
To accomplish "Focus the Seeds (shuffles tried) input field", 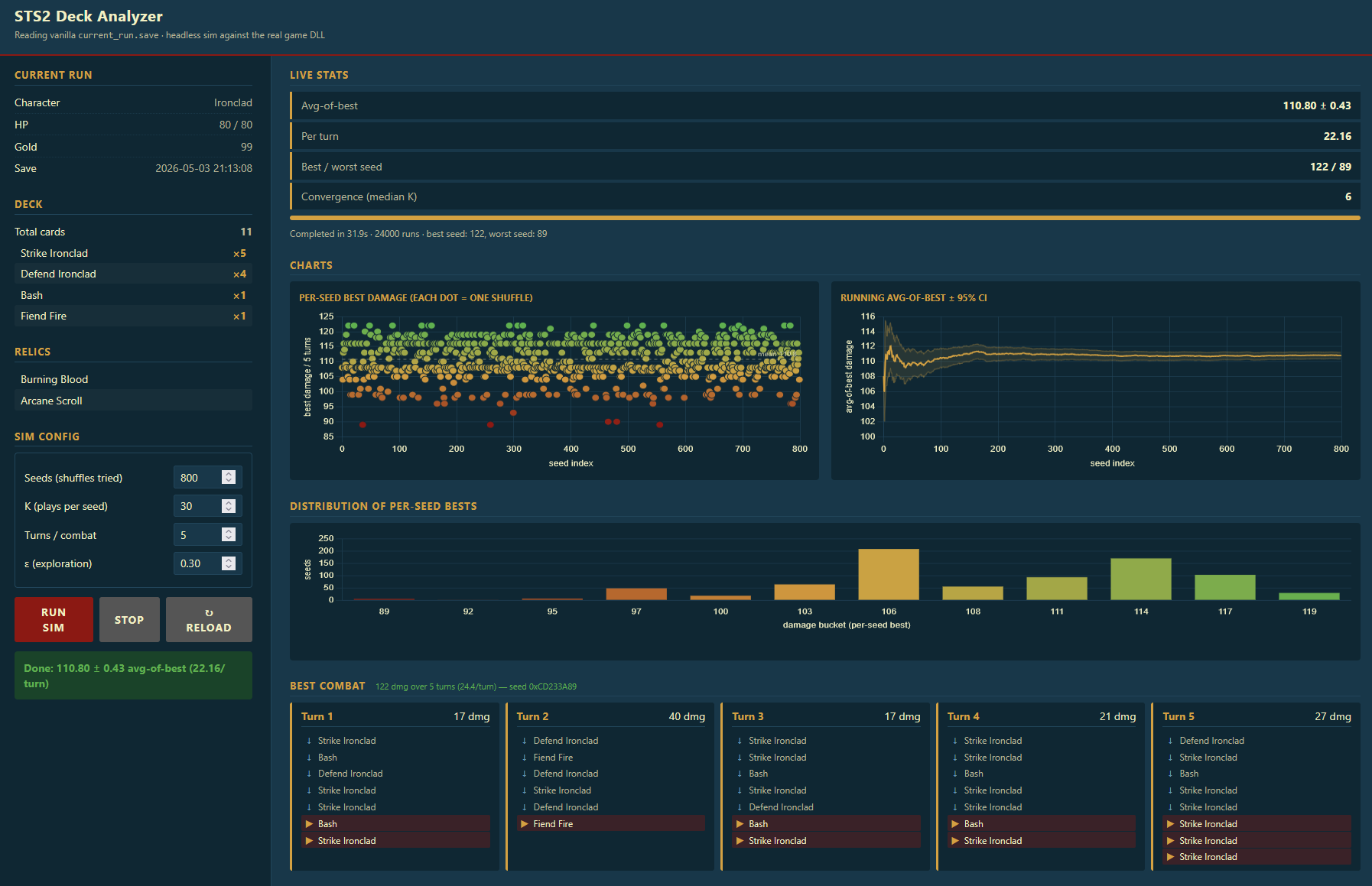I will pyautogui.click(x=207, y=477).
